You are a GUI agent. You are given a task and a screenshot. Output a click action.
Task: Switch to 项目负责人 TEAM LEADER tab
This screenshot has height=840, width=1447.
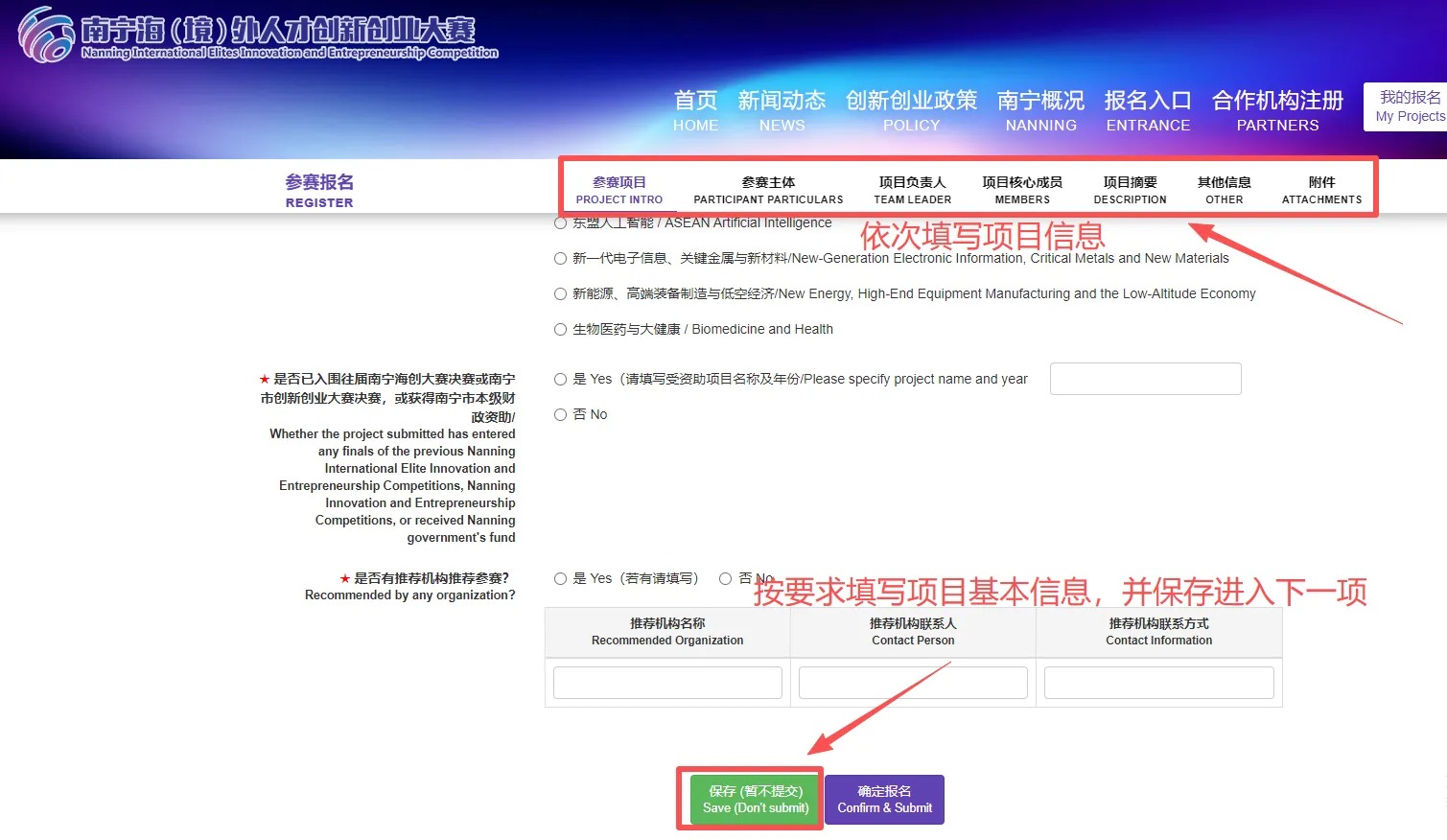pyautogui.click(x=912, y=190)
